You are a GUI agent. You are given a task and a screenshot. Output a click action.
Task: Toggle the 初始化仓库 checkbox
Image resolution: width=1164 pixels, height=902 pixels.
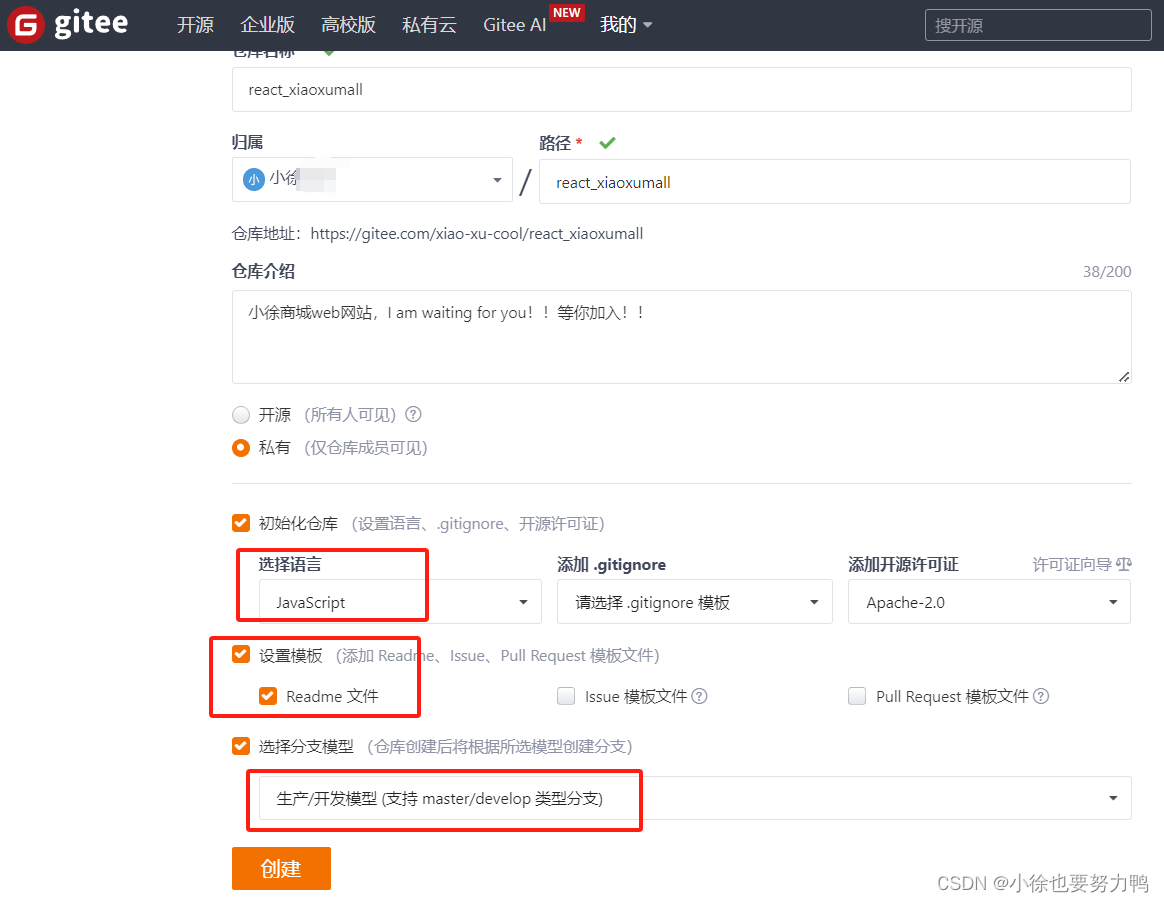click(241, 523)
